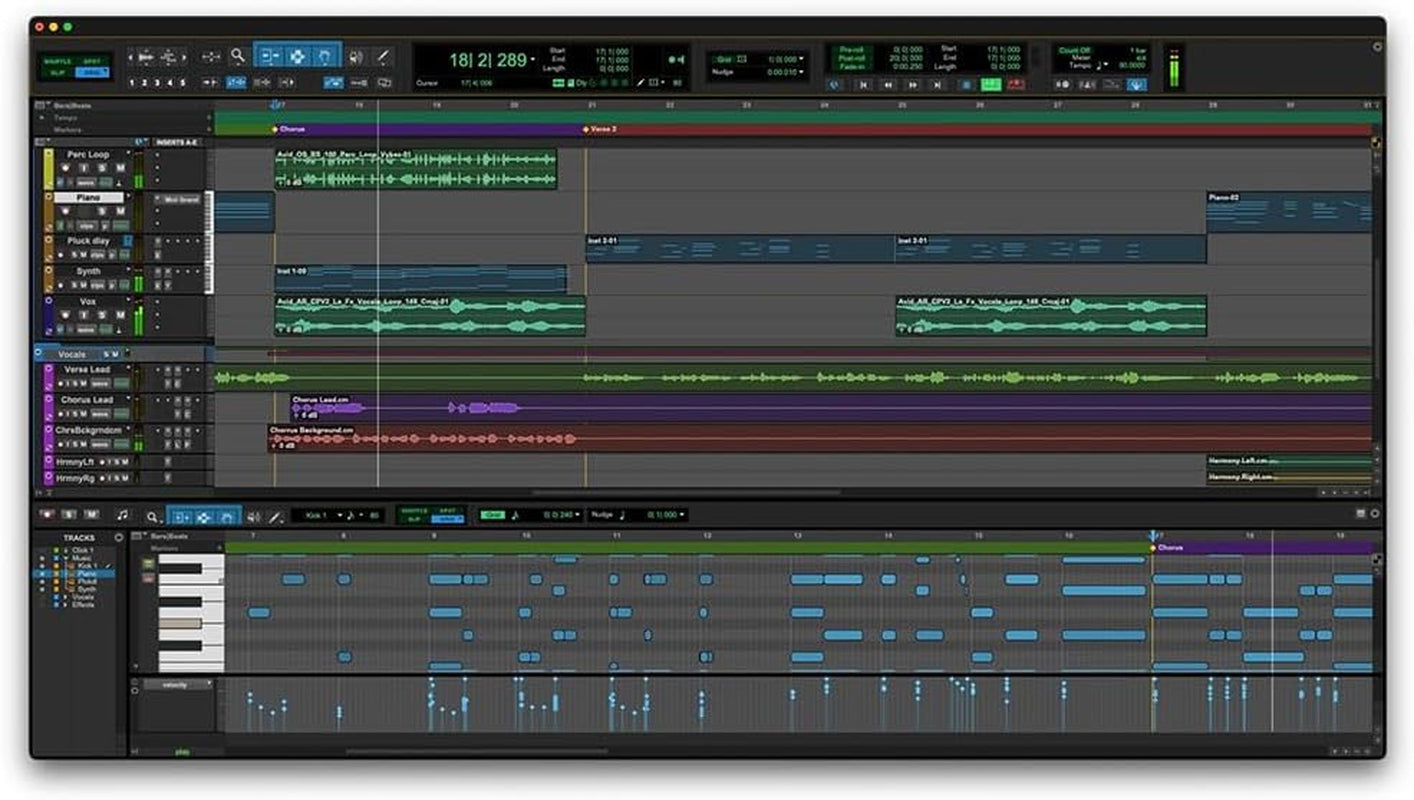Click the red Record transport button

(x=1016, y=85)
